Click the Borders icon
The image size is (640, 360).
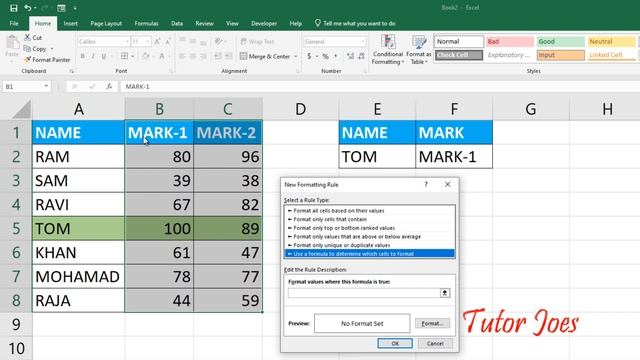click(x=124, y=56)
